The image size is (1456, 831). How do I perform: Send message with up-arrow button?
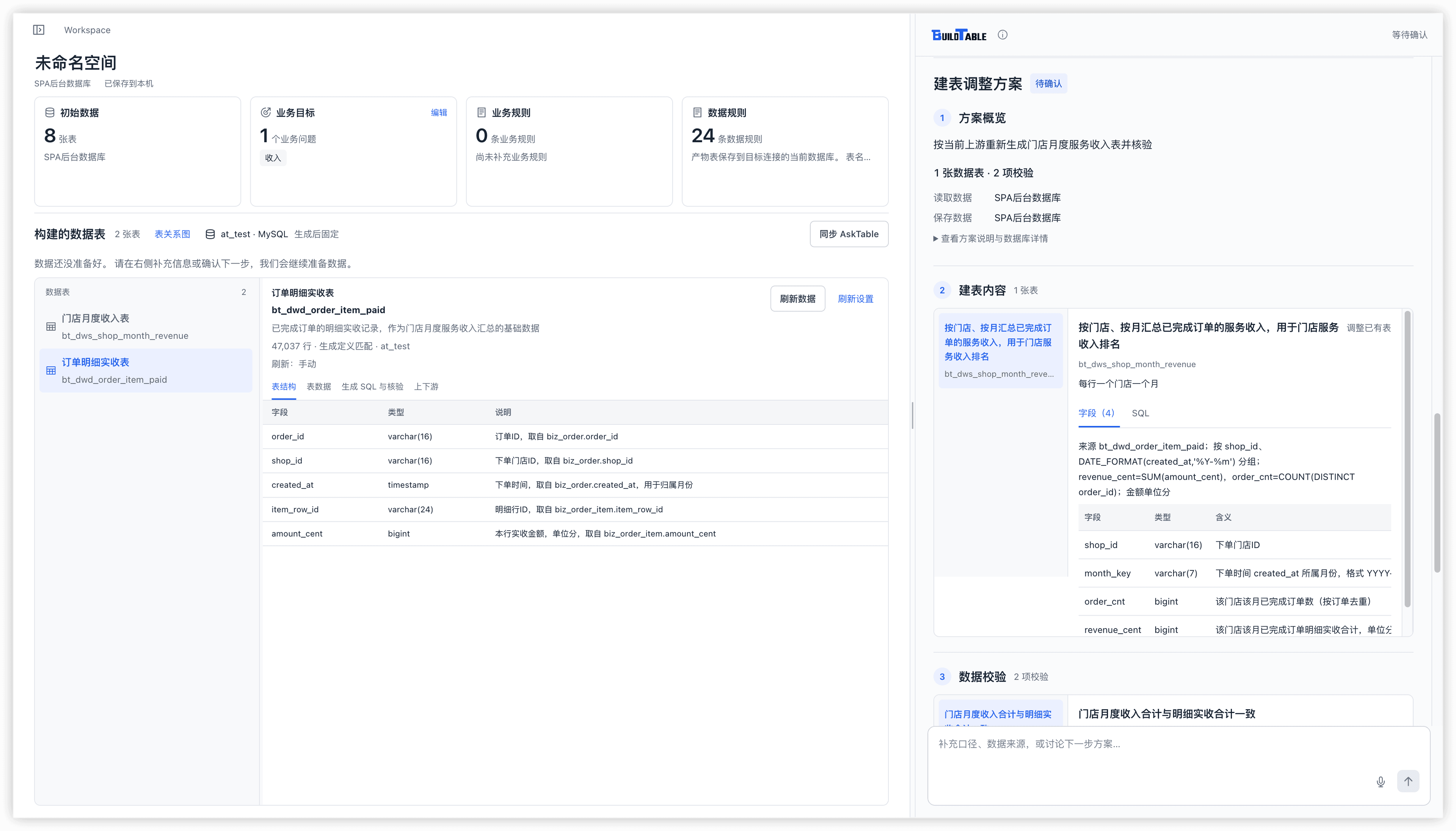tap(1408, 781)
